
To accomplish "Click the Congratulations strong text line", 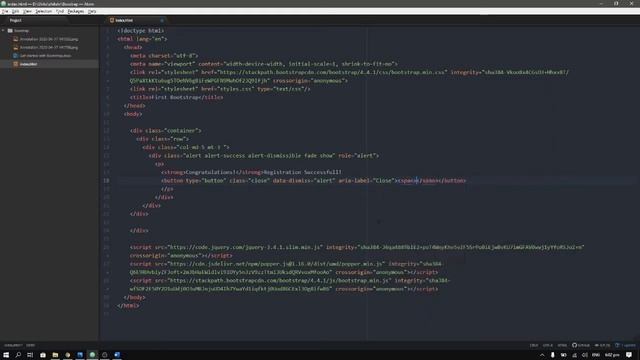I will (251, 172).
